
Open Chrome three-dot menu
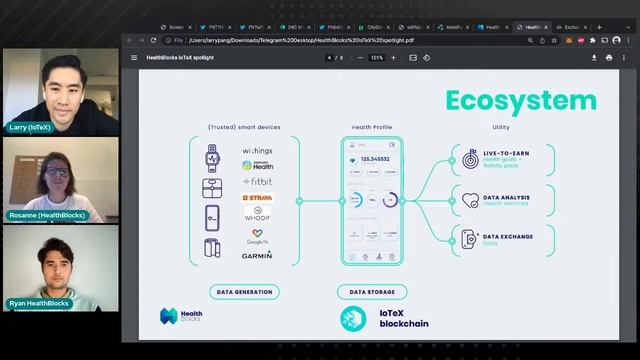click(x=629, y=40)
